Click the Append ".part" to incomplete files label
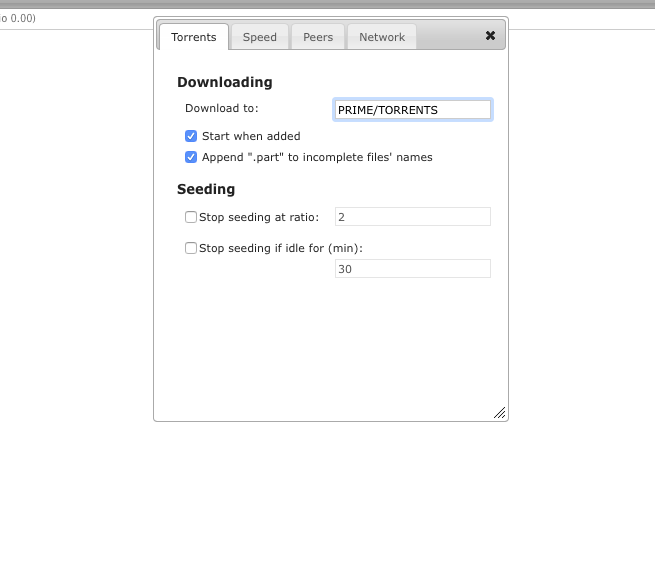Screen dimensions: 655x575 point(317,157)
